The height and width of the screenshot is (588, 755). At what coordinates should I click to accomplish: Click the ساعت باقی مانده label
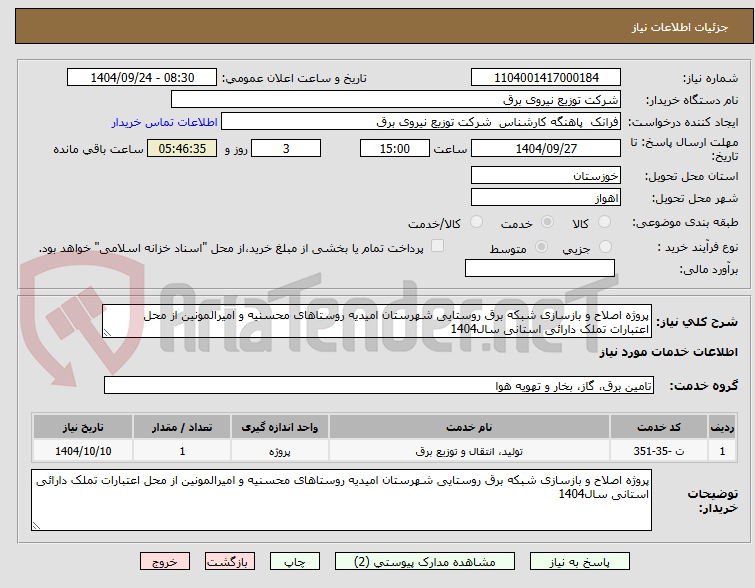coord(98,149)
